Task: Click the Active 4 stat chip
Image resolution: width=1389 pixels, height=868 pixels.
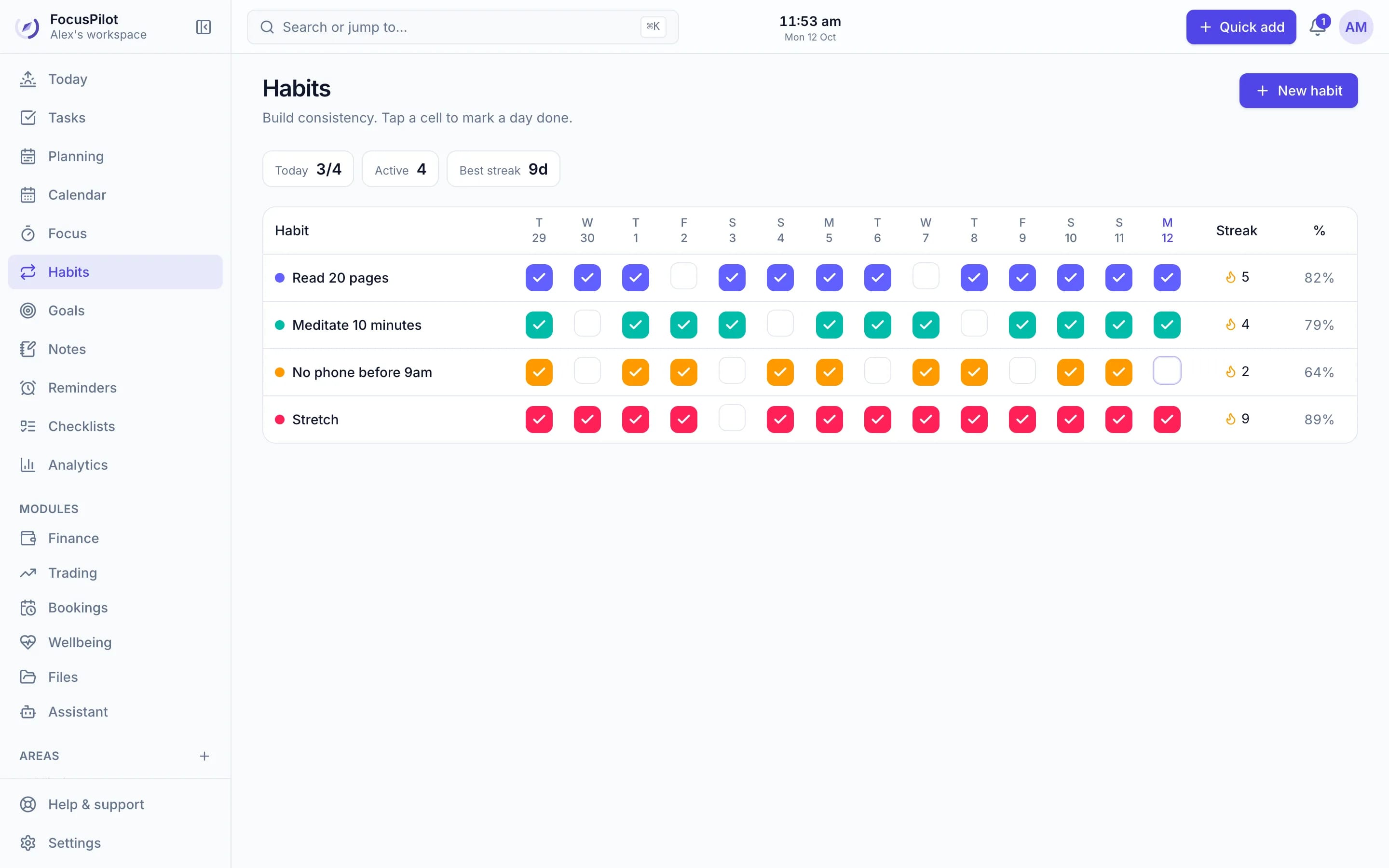Action: 400,169
